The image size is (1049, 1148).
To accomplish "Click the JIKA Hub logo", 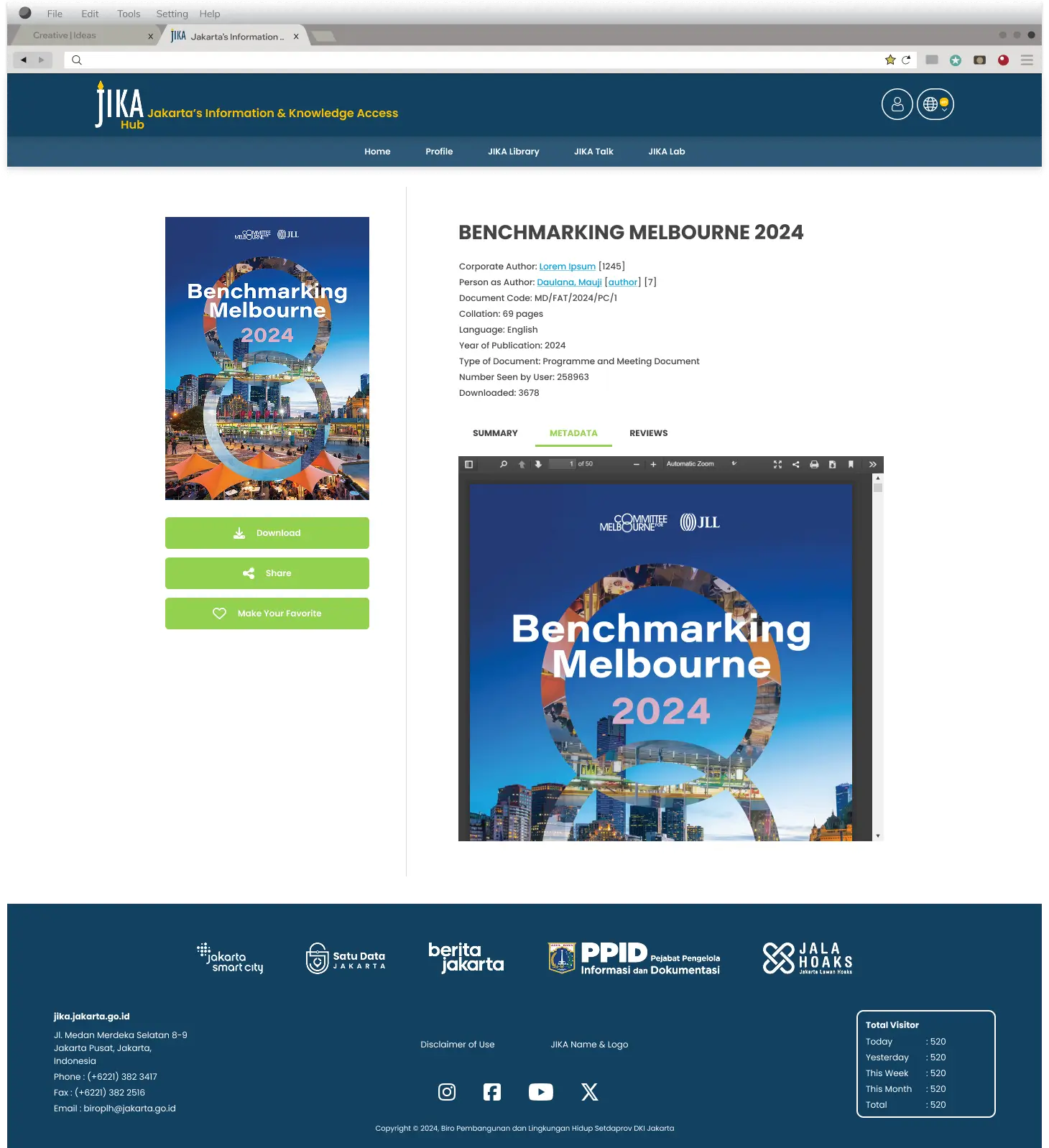I will [x=120, y=106].
